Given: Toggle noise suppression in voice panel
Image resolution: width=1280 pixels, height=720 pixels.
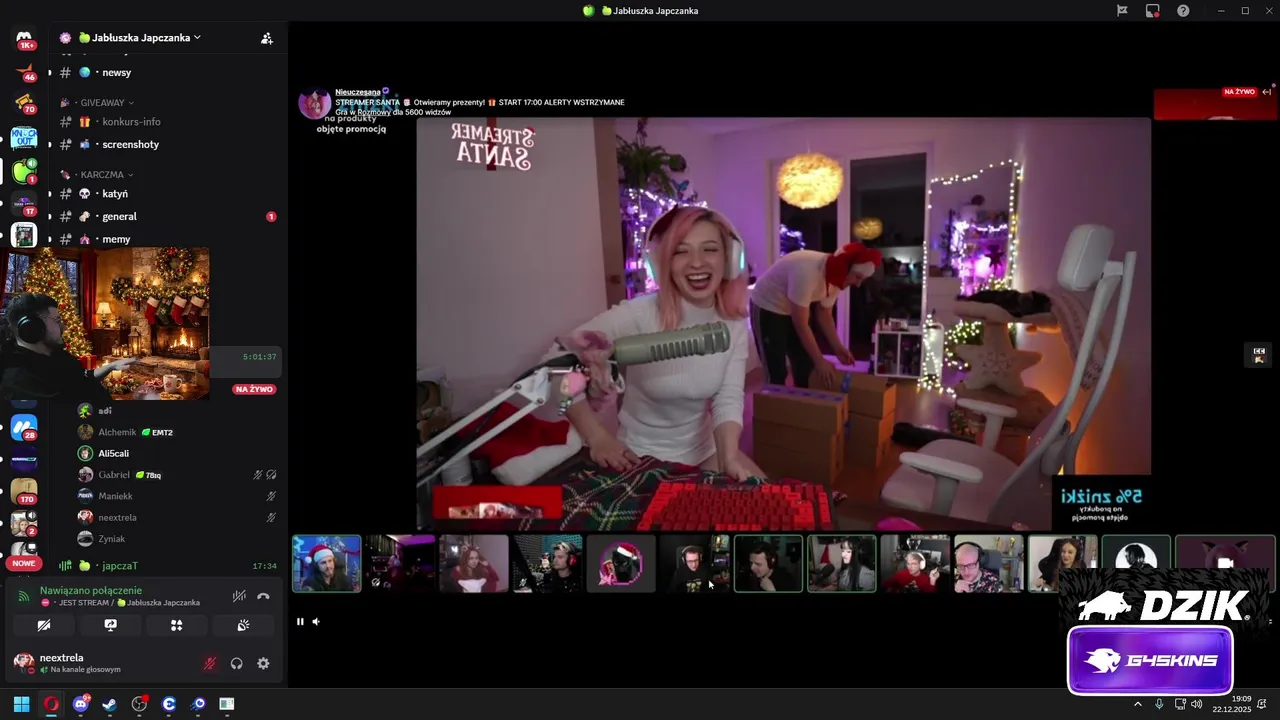Looking at the screenshot, I should pyautogui.click(x=239, y=596).
